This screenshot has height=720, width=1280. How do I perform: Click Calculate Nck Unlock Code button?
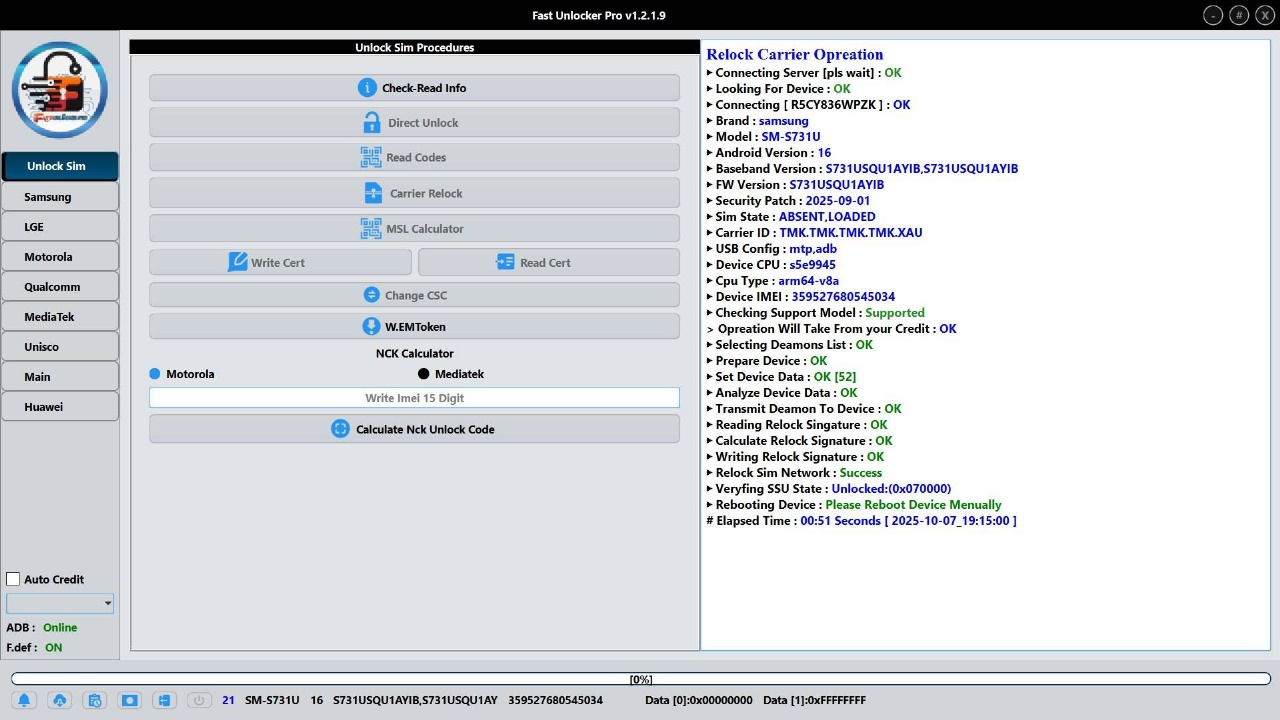[x=414, y=429]
